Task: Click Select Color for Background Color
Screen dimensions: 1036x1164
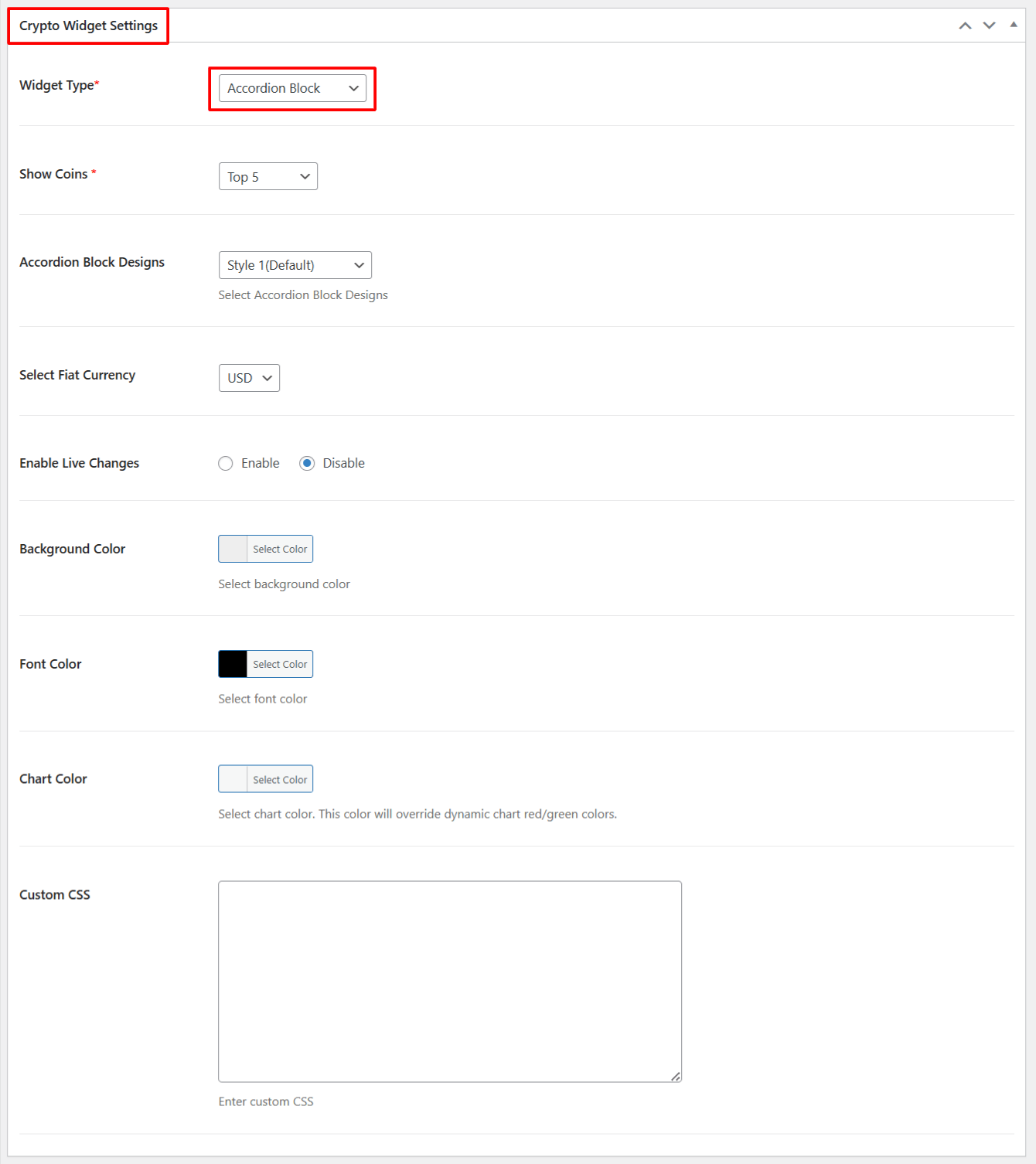Action: tap(280, 548)
